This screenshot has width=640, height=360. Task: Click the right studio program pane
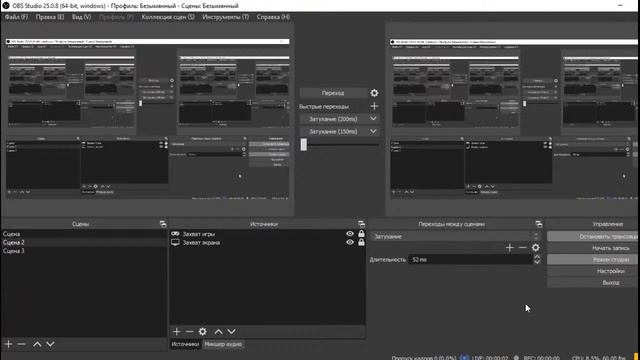pos(512,119)
